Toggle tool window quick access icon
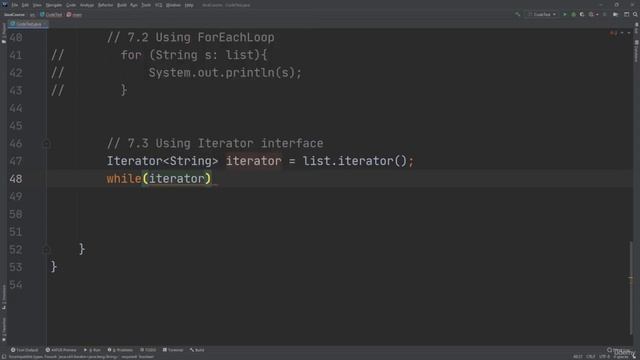The width and height of the screenshot is (640, 360). pos(3,356)
